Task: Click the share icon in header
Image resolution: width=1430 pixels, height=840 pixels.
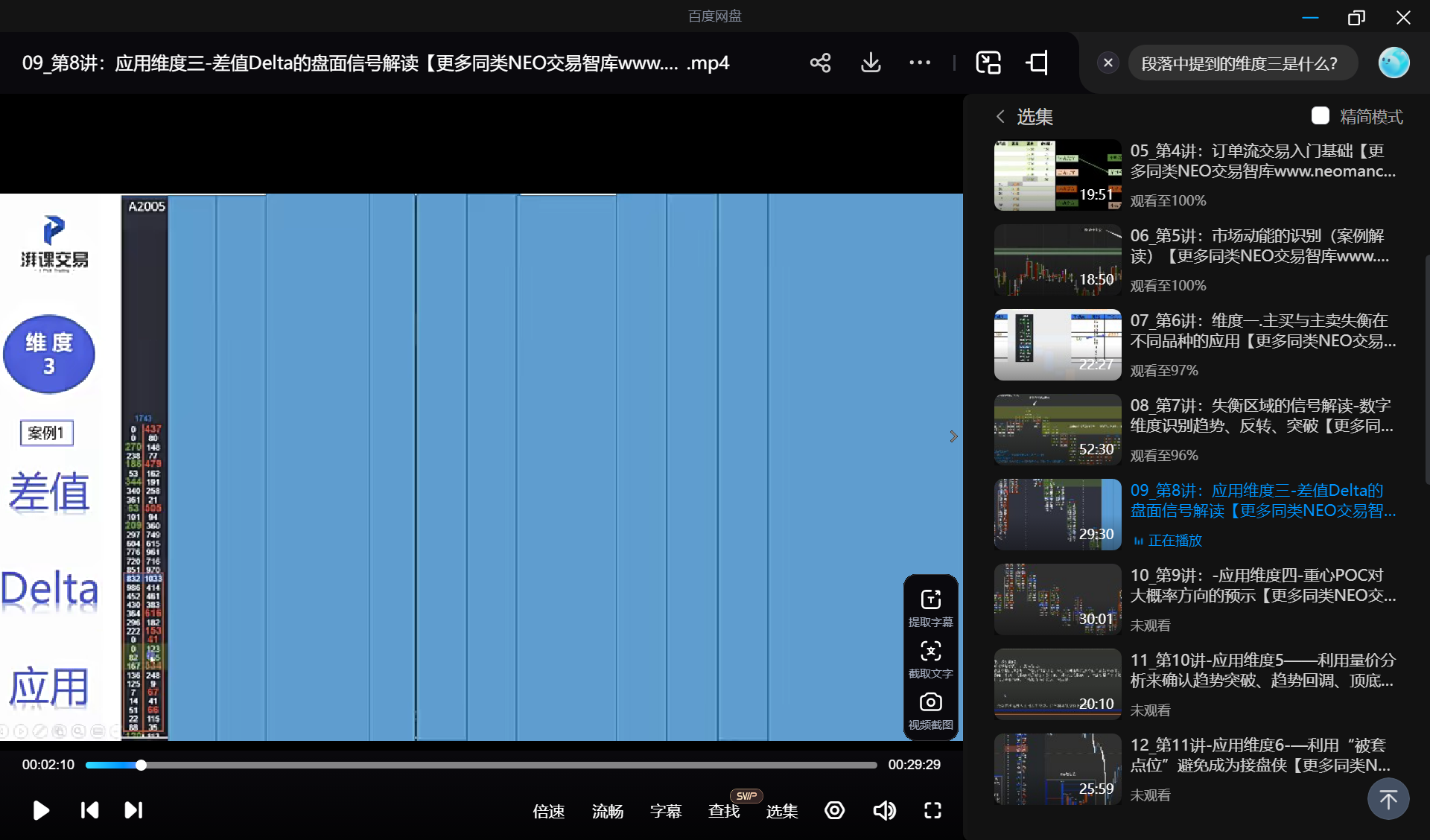Action: tap(820, 63)
